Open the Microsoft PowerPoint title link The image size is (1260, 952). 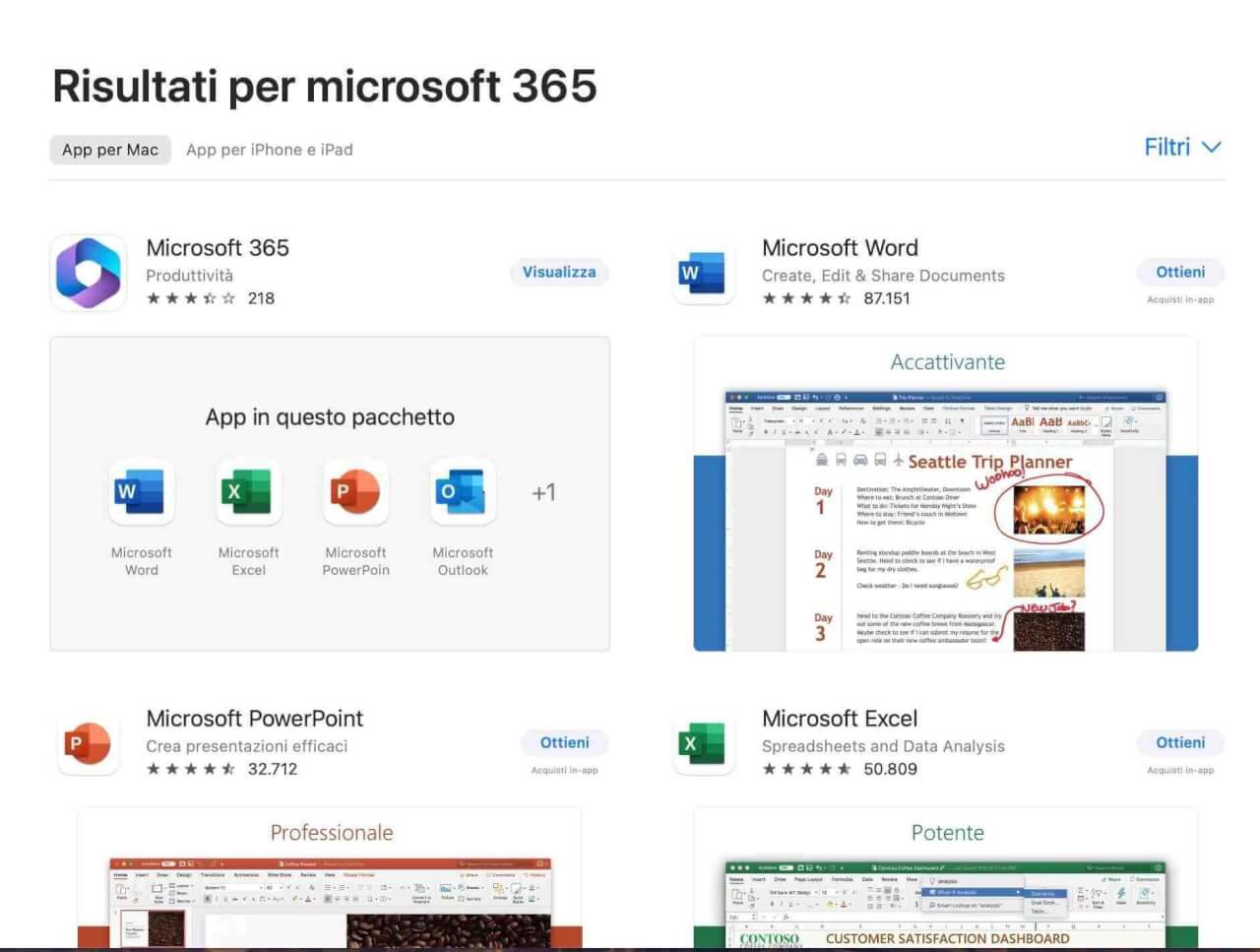[x=255, y=719]
